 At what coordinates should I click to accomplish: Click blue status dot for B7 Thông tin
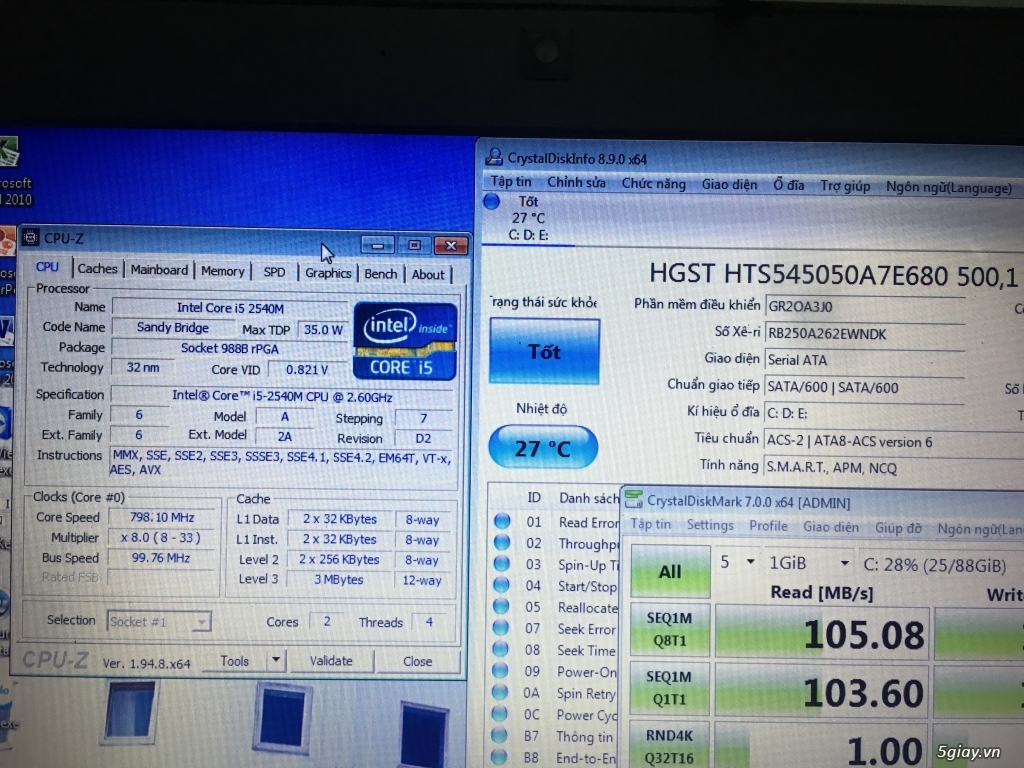pos(499,735)
